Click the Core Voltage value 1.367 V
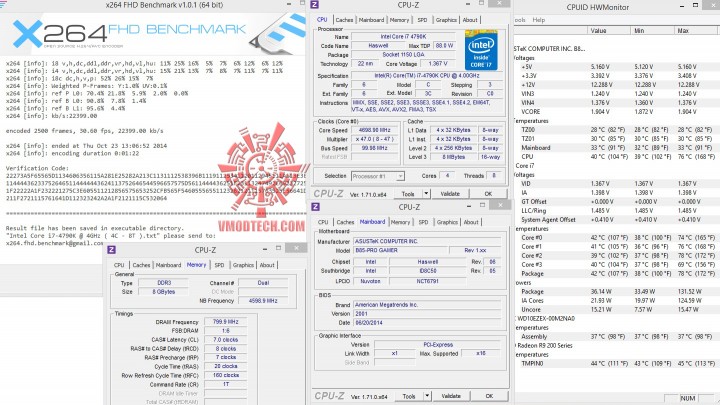 tap(437, 63)
